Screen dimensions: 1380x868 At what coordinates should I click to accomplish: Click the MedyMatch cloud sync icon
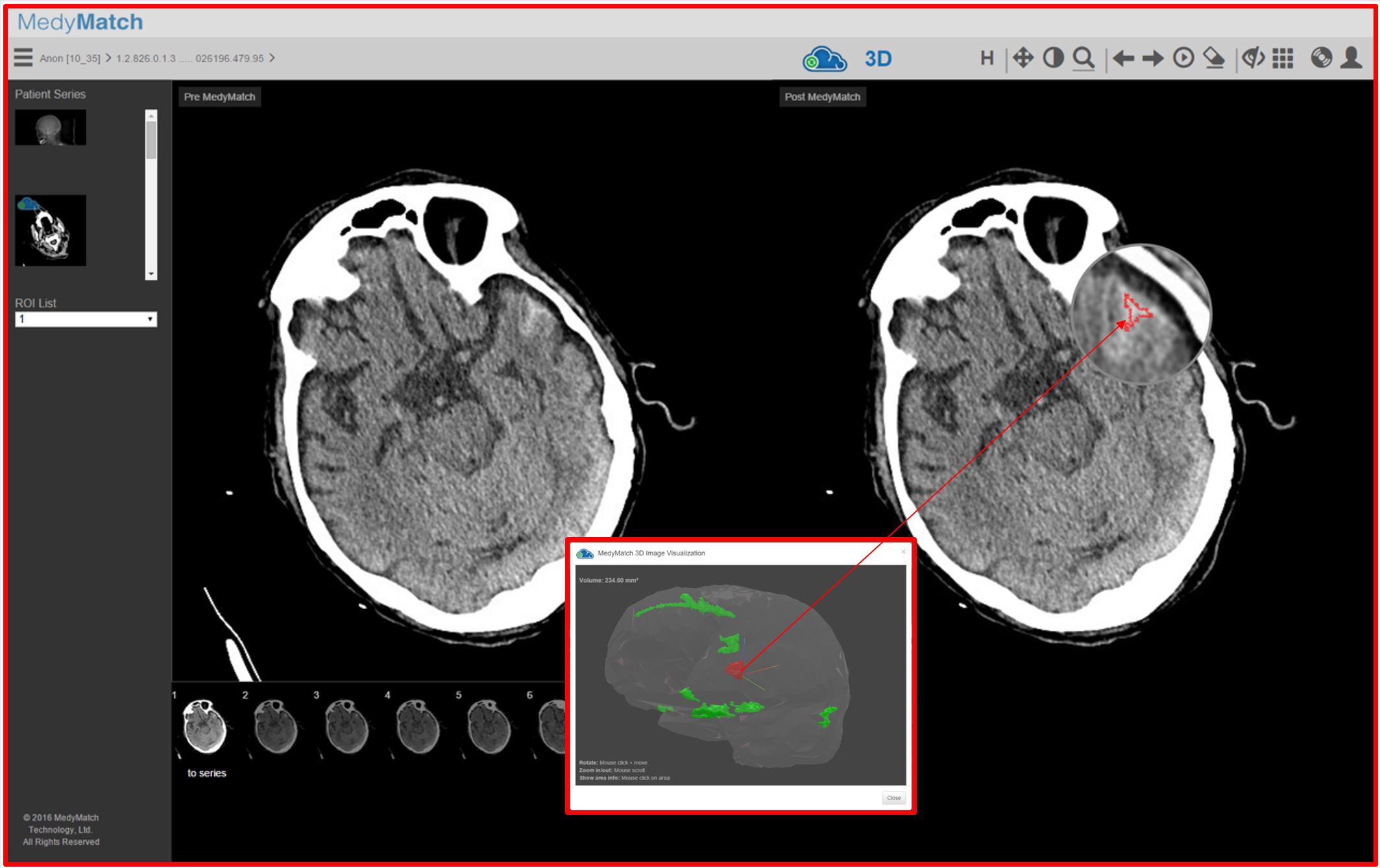click(824, 58)
